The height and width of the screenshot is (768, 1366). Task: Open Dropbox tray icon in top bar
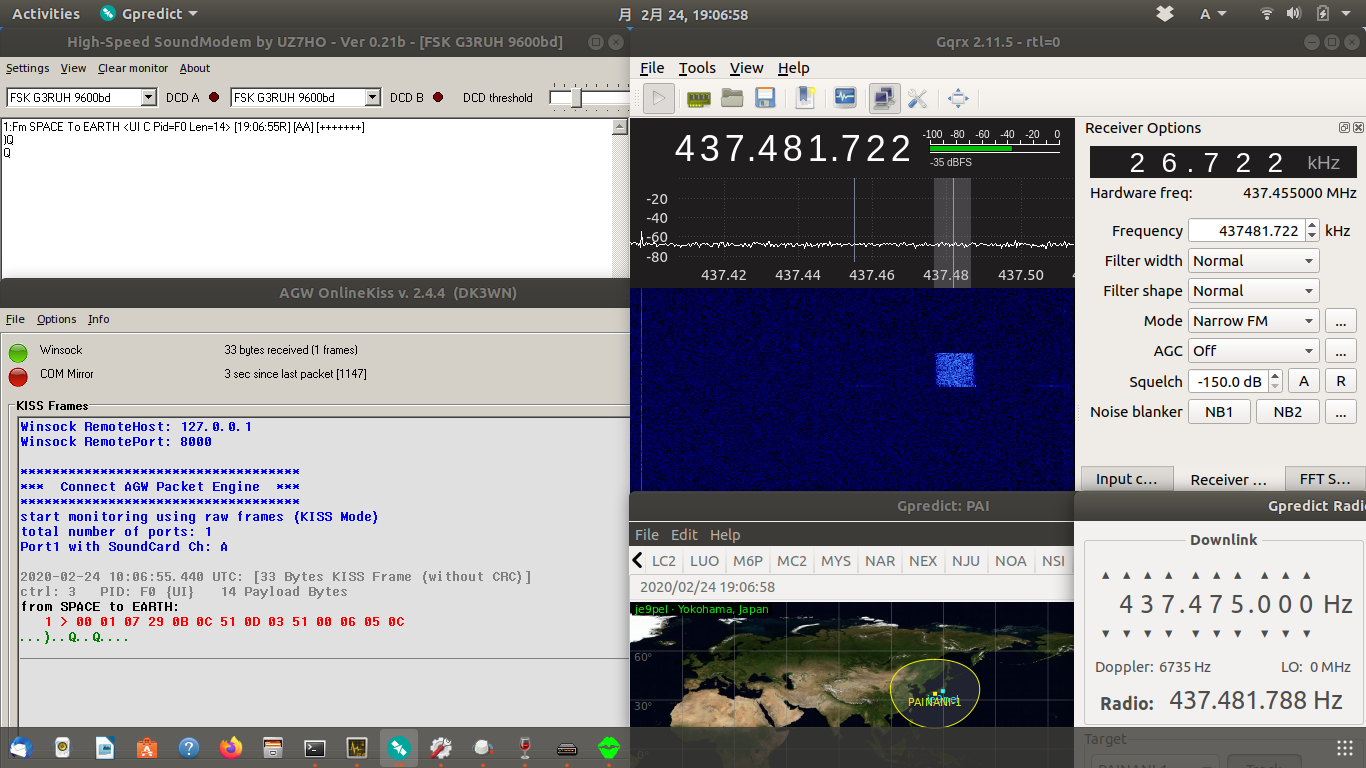(x=1165, y=13)
